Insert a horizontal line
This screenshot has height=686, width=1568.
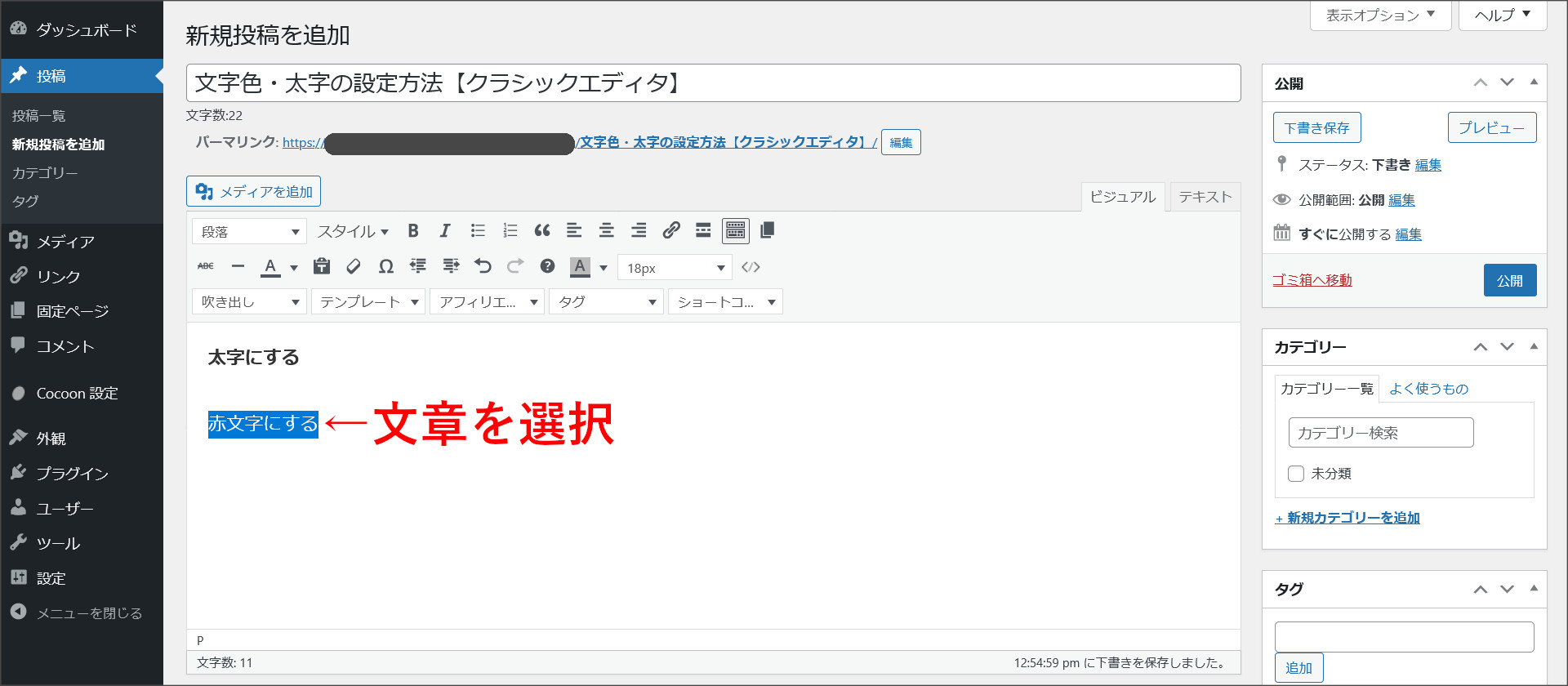coord(238,266)
